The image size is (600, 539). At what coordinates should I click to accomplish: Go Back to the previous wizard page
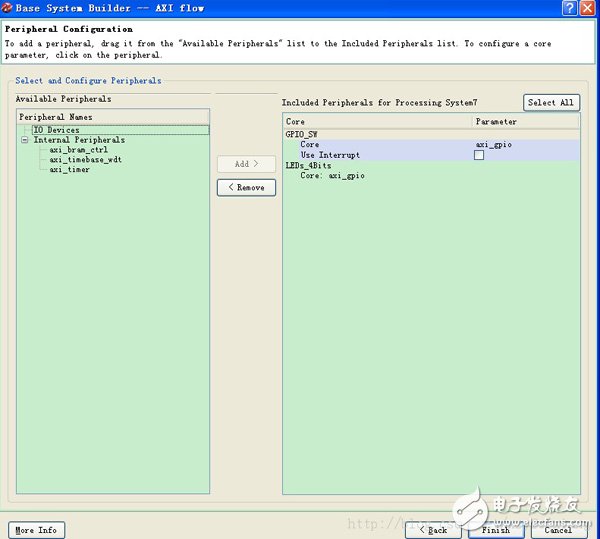click(433, 530)
